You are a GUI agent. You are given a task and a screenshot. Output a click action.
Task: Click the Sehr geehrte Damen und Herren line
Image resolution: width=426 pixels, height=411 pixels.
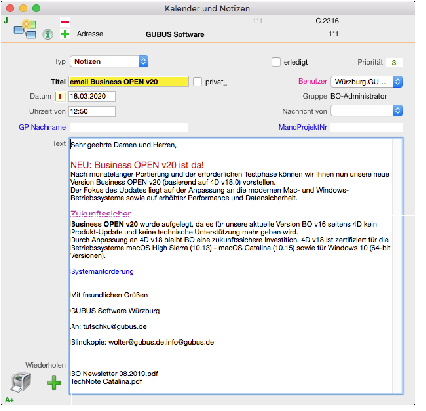pos(123,145)
